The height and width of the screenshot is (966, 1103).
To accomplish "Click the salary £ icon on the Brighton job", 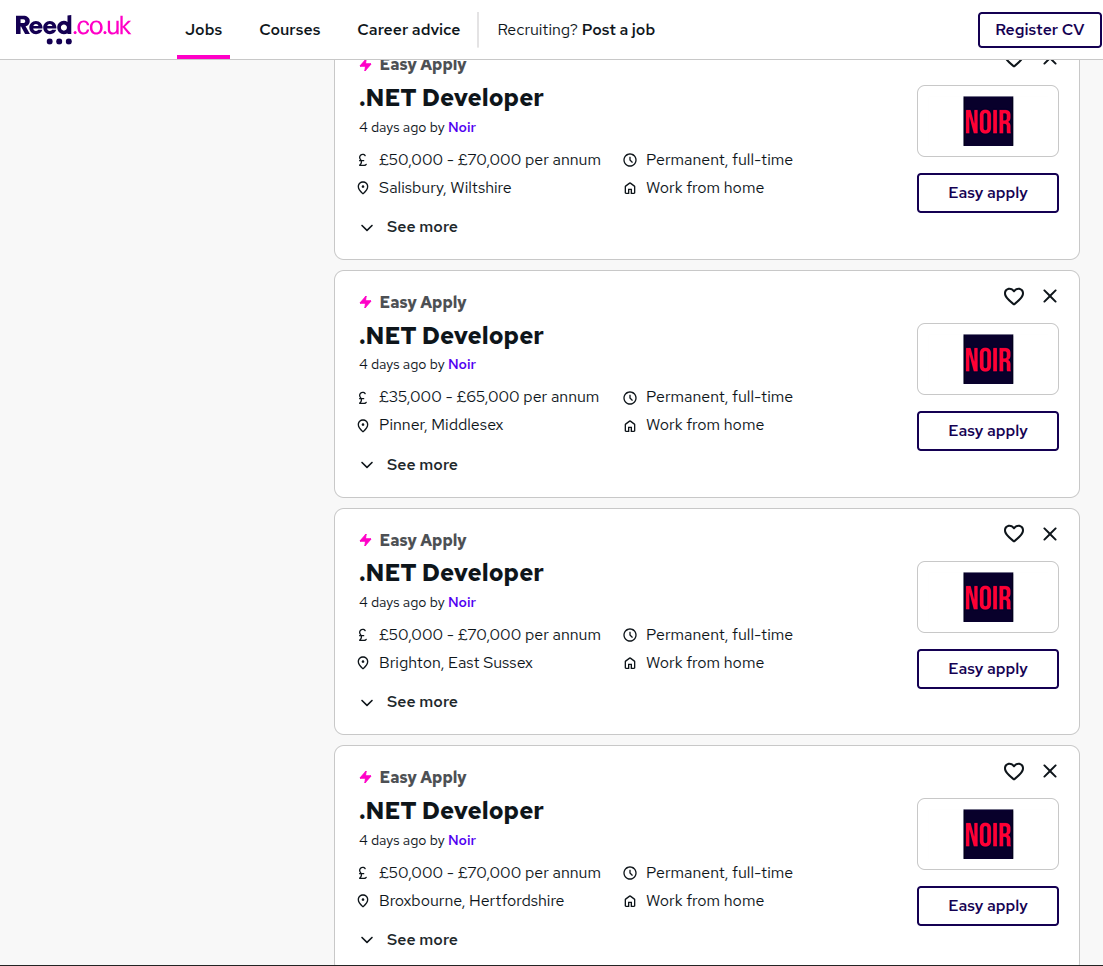I will (x=362, y=635).
